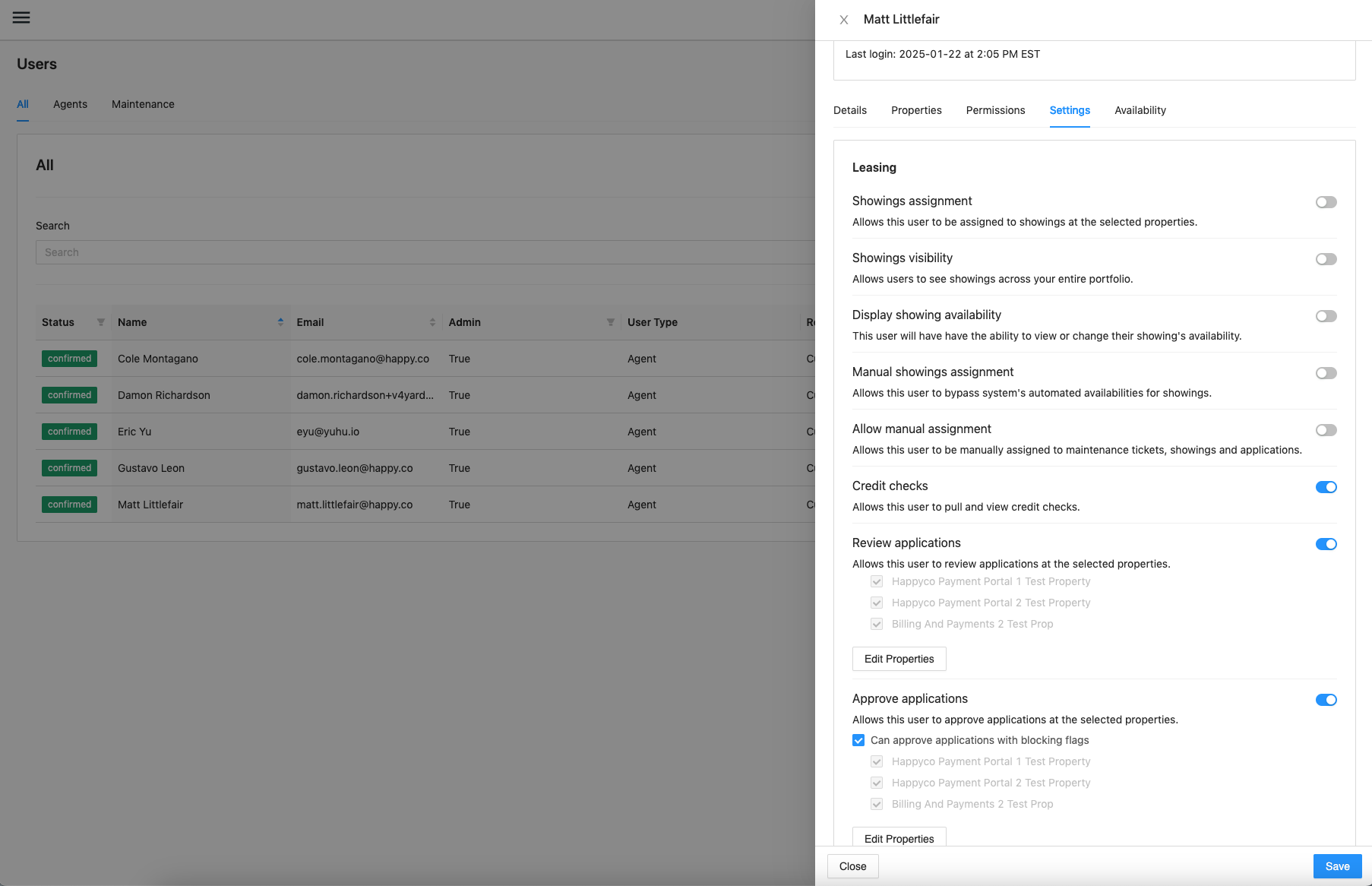The image size is (1372, 886).
Task: Disable Review applications toggle
Action: pos(1326,544)
